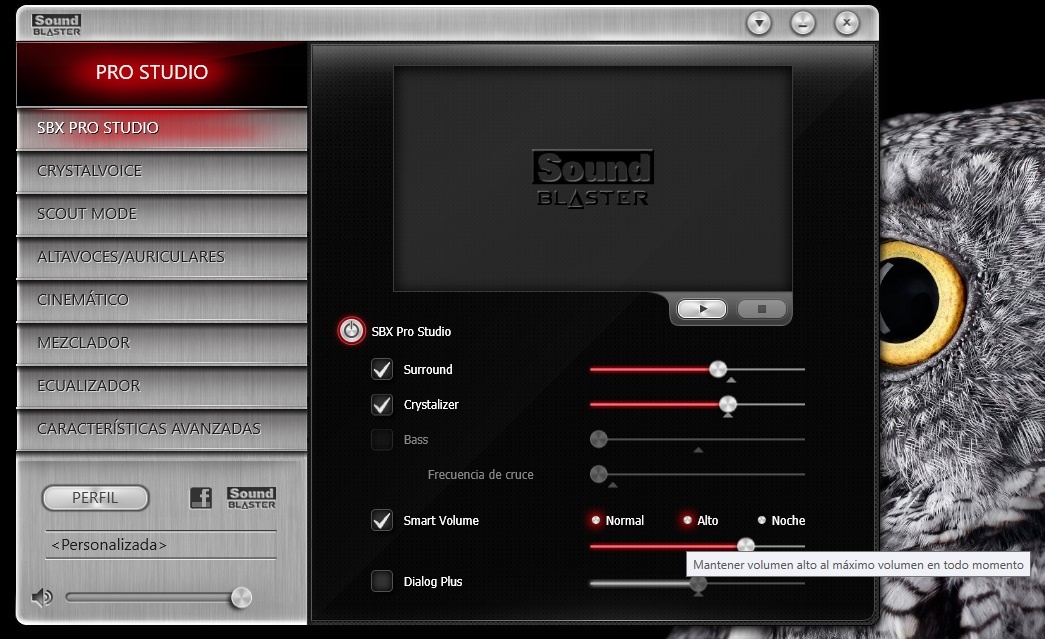Open the title bar dropdown arrow menu
The width and height of the screenshot is (1045, 639).
(x=759, y=23)
